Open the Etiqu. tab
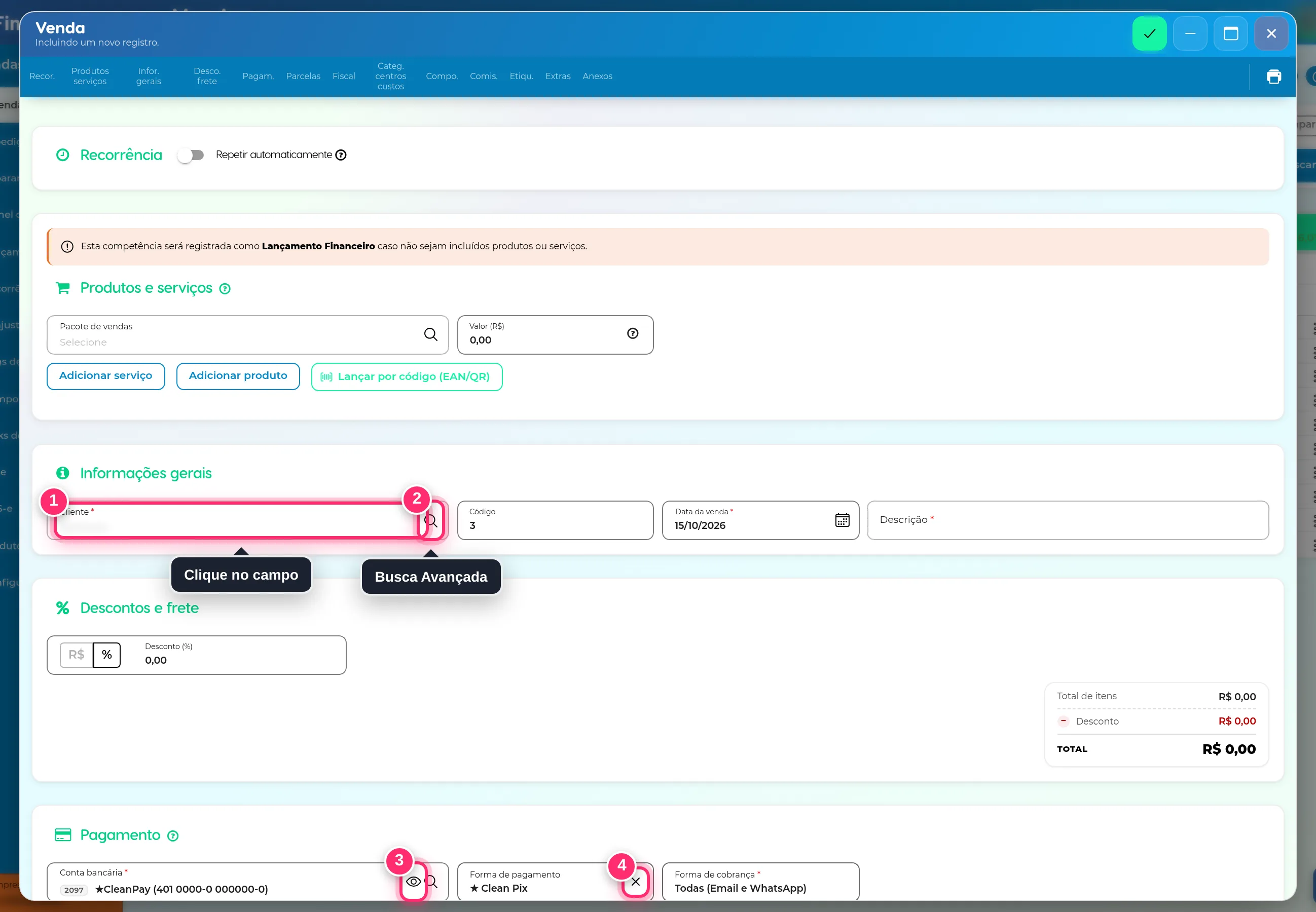This screenshot has height=912, width=1316. pyautogui.click(x=521, y=76)
